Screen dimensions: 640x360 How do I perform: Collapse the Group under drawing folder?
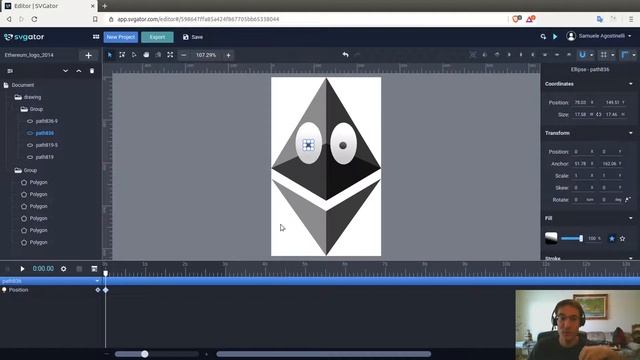pyautogui.click(x=24, y=109)
